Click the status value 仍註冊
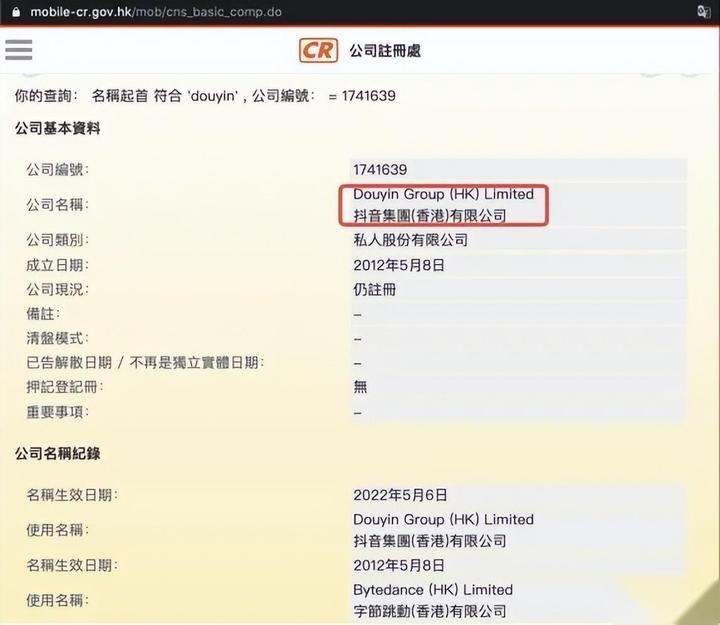720x625 pixels. click(374, 289)
